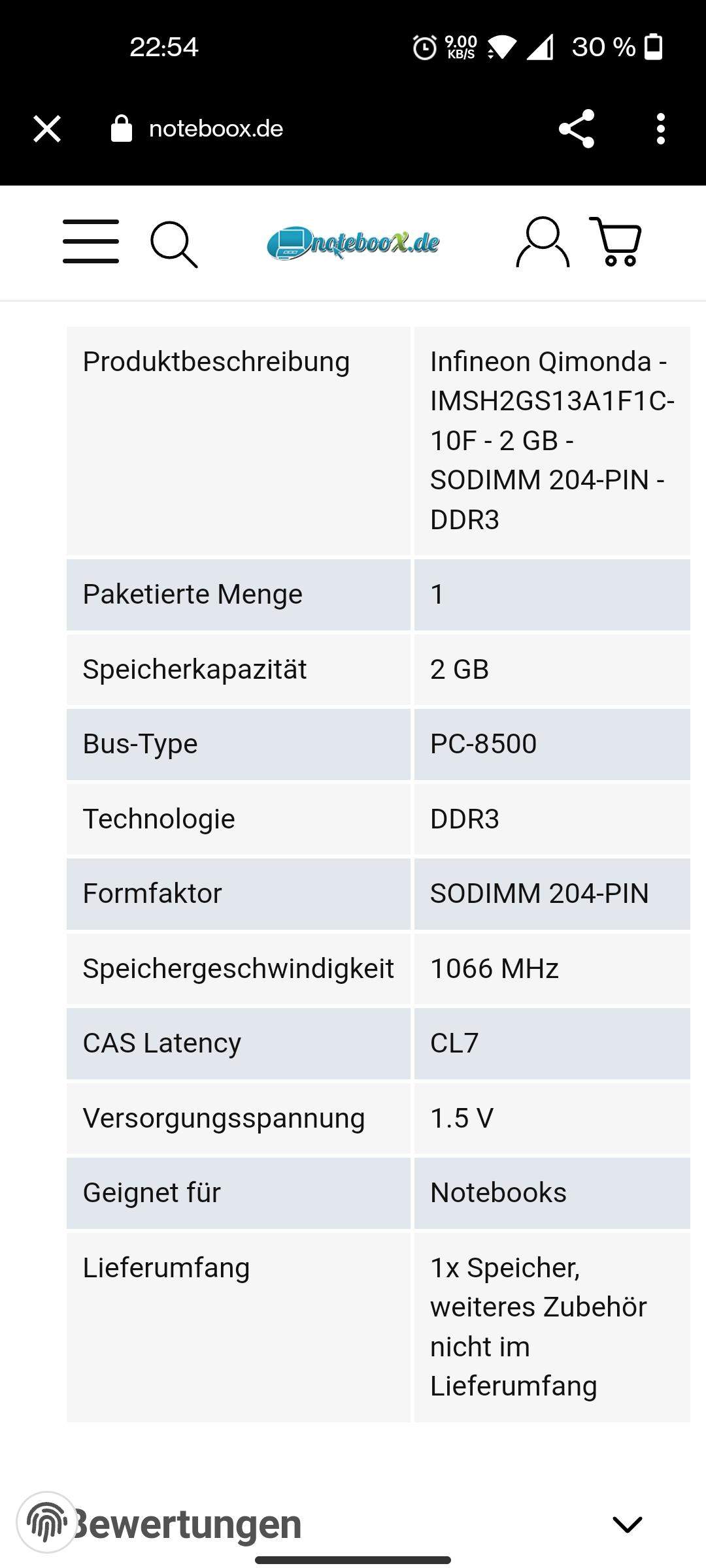Tap the share icon in the browser bar
Image resolution: width=706 pixels, height=1568 pixels.
pyautogui.click(x=574, y=128)
